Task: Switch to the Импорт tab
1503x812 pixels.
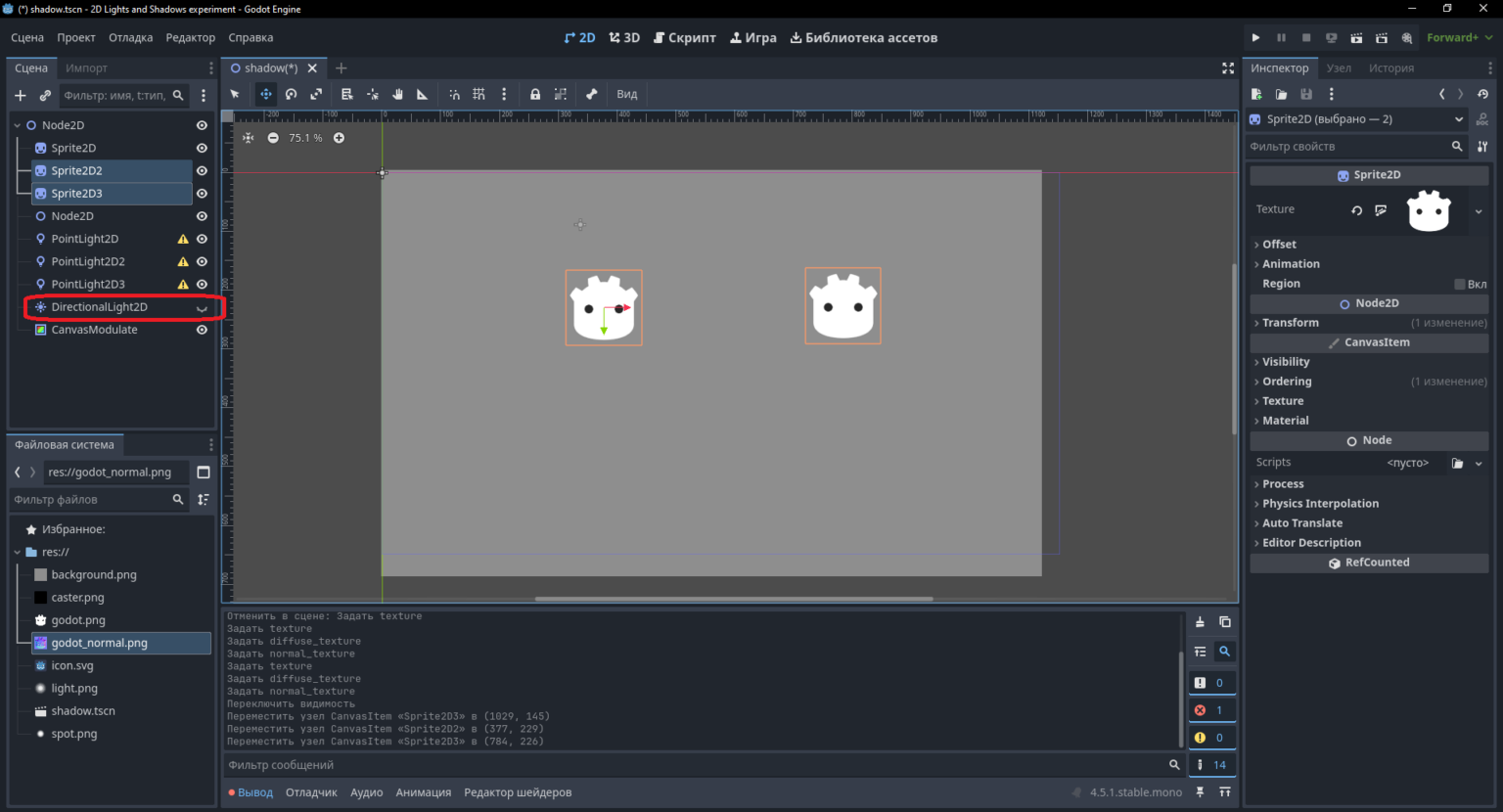Action: click(x=86, y=68)
